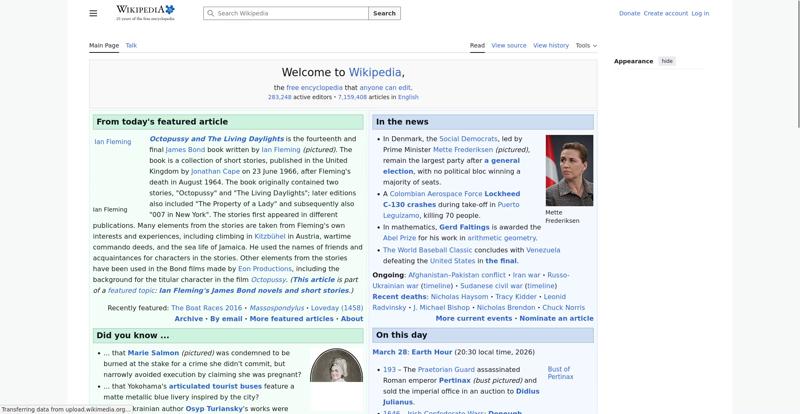Open the Log in link
The height and width of the screenshot is (414, 800).
(700, 14)
